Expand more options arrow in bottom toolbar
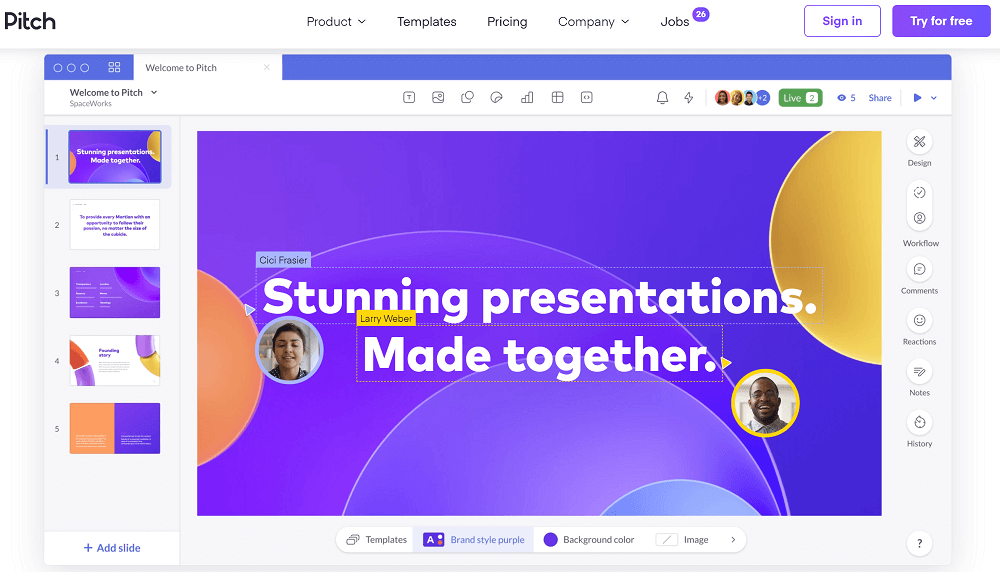 click(733, 539)
